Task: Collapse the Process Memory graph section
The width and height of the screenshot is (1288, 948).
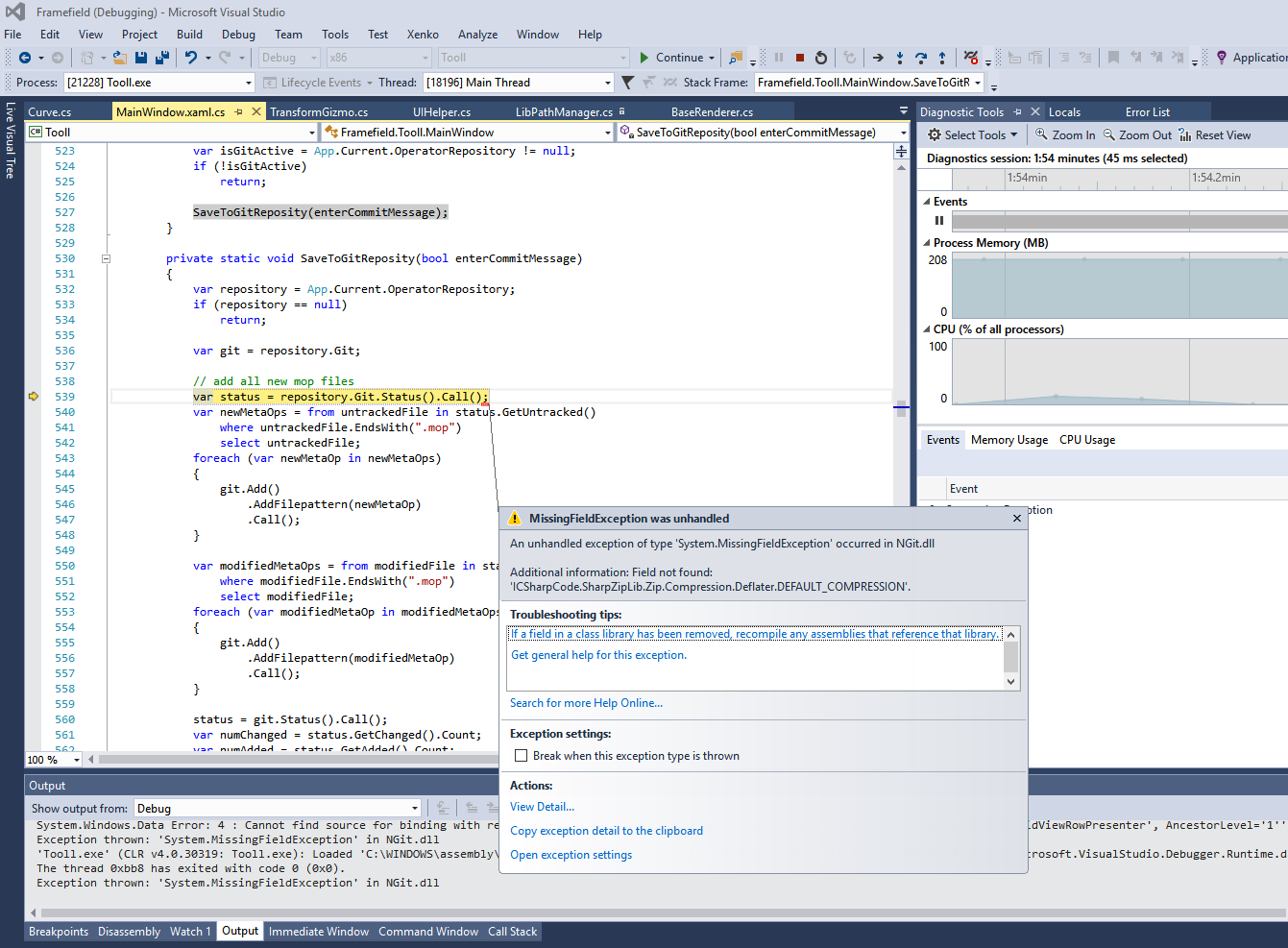Action: (927, 243)
